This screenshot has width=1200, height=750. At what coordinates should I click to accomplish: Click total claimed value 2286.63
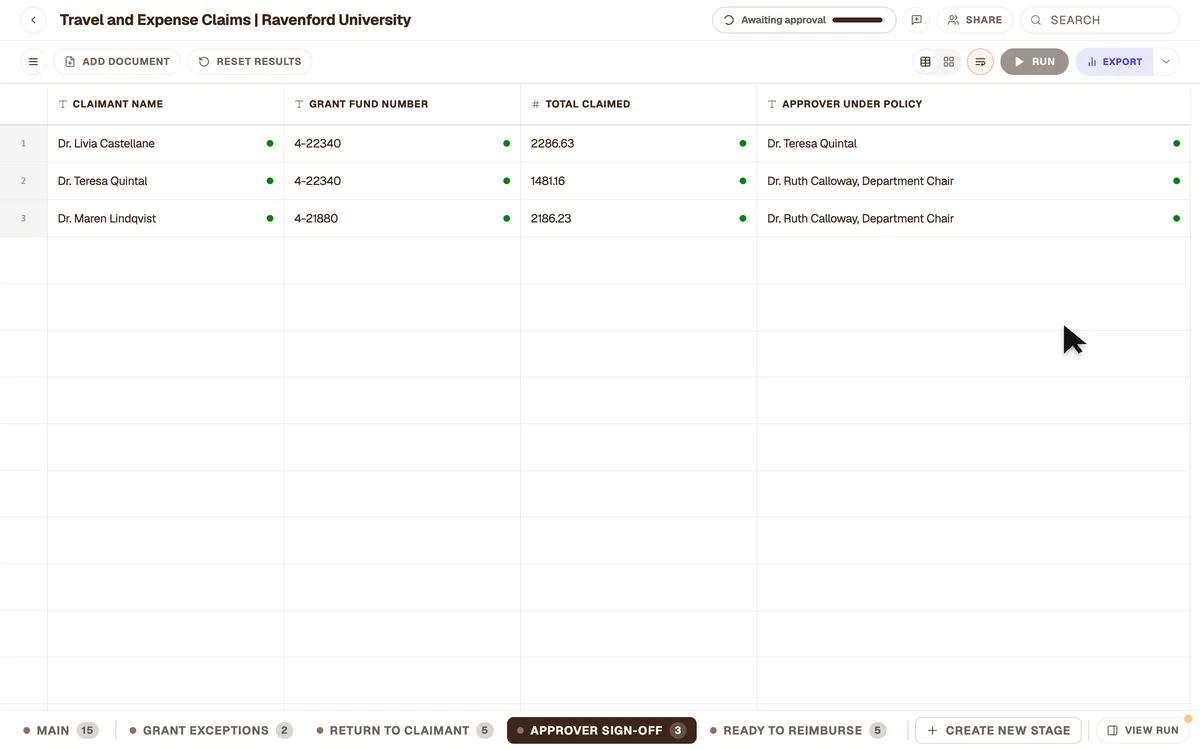coord(552,144)
